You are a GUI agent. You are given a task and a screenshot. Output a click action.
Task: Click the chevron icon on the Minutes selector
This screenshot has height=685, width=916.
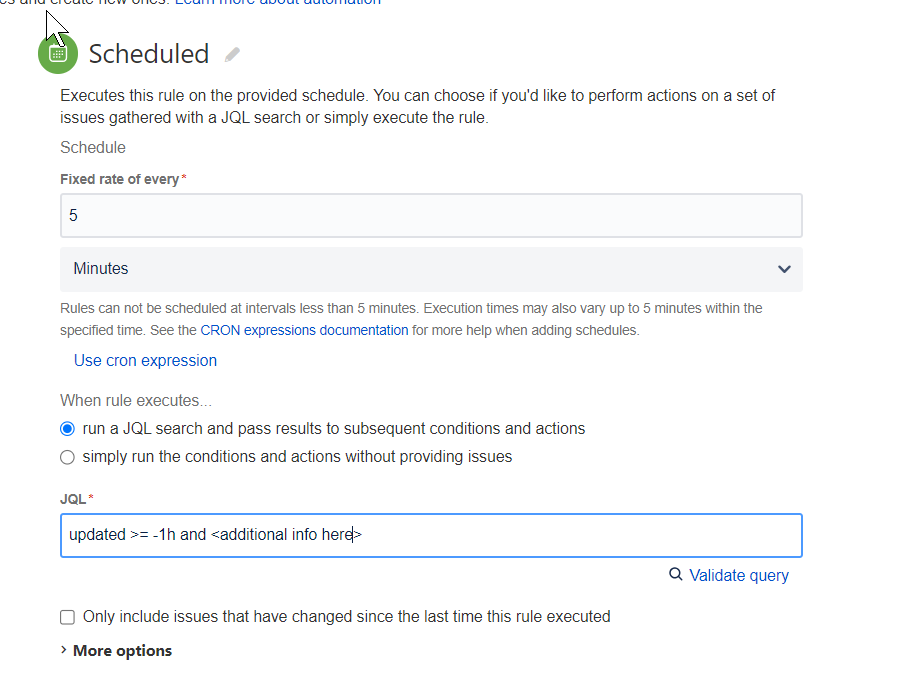point(786,269)
